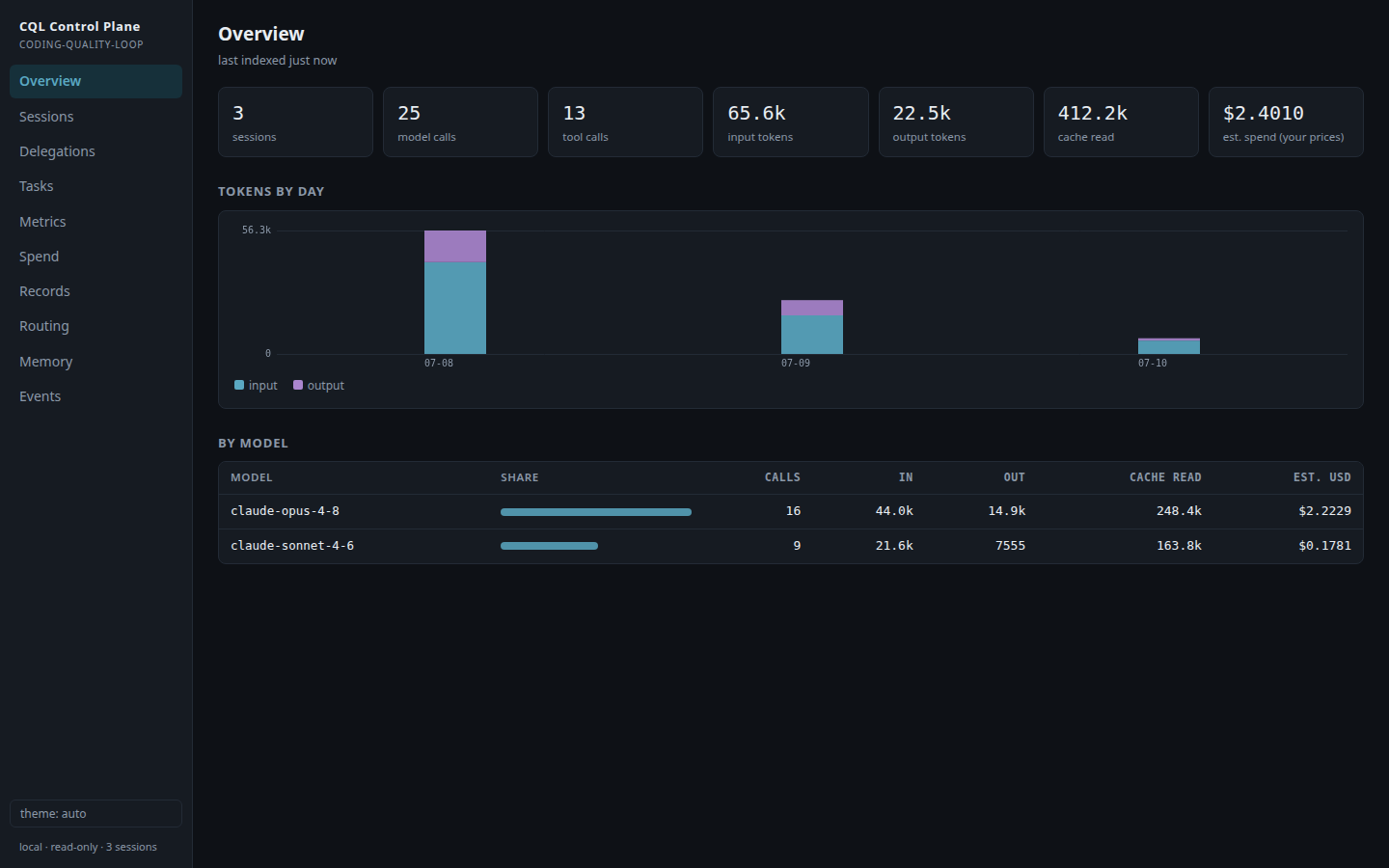Click the 07-08 bar's input segment
The image size is (1389, 868).
455,308
